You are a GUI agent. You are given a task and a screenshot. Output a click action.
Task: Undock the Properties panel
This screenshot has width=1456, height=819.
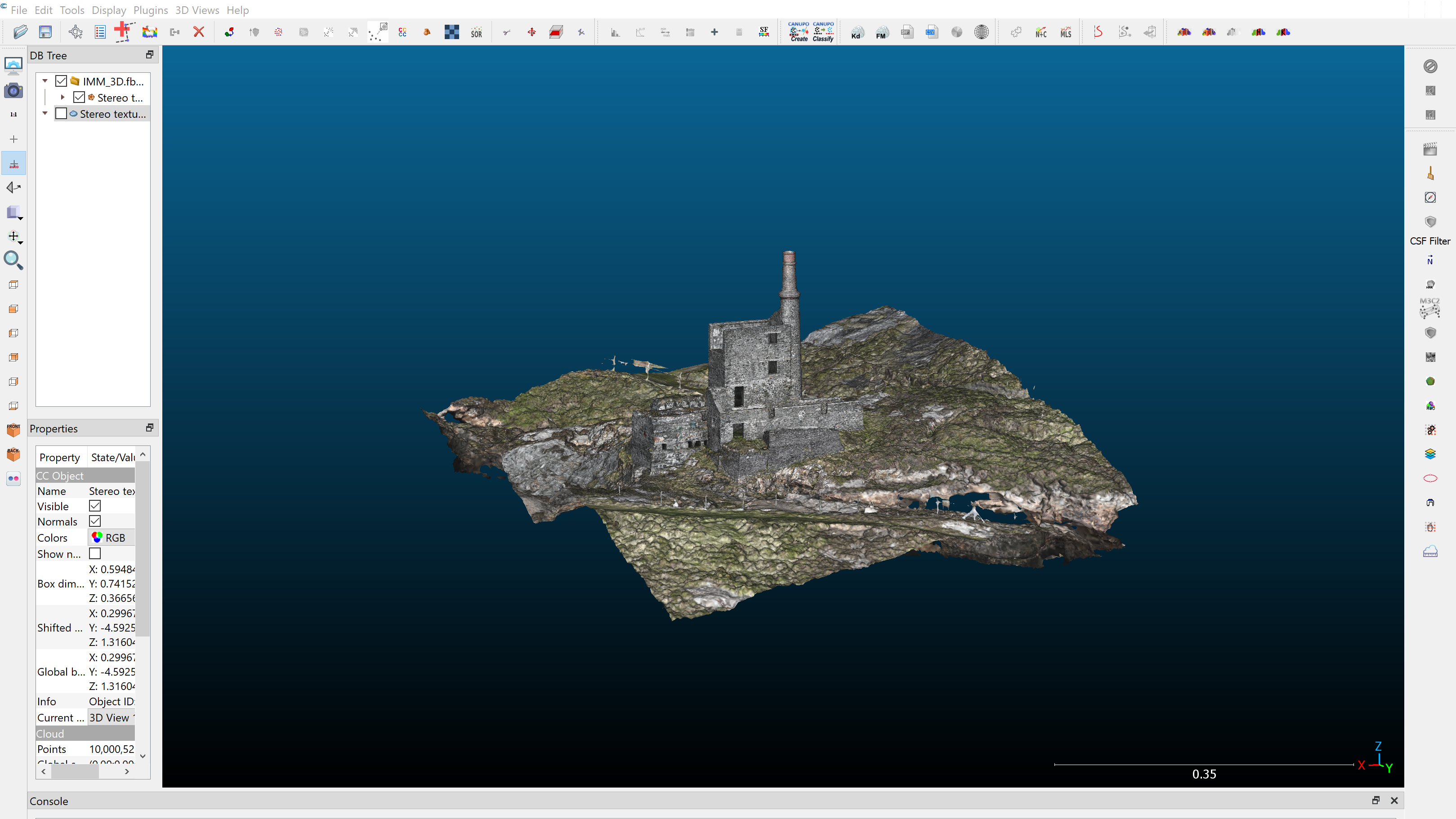pos(149,428)
